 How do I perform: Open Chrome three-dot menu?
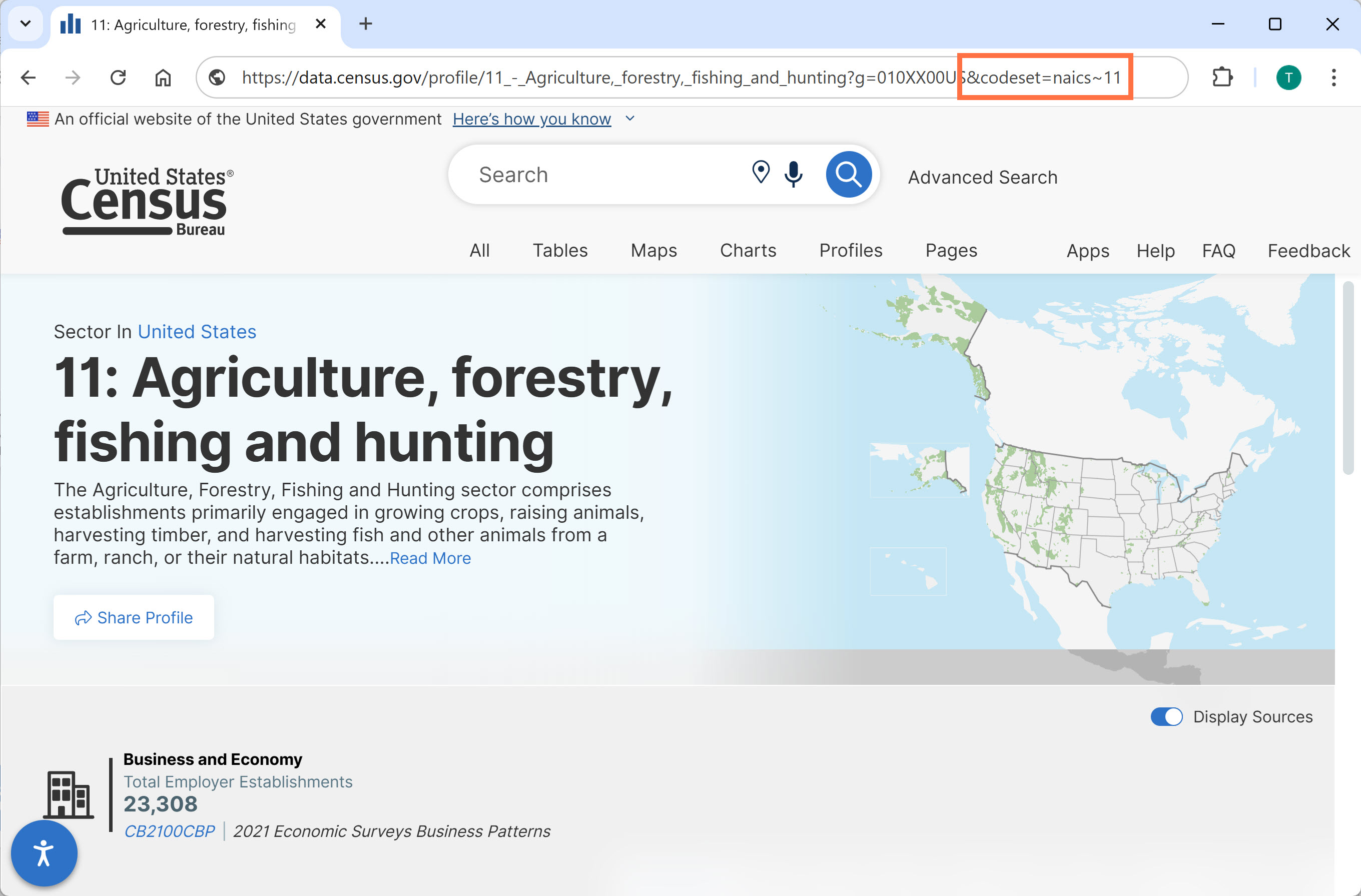[x=1333, y=77]
